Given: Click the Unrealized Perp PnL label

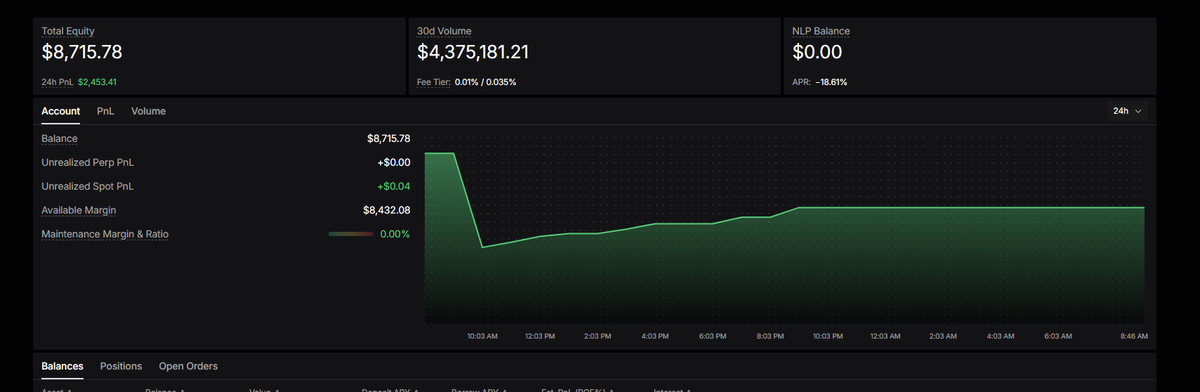Looking at the screenshot, I should 87,162.
